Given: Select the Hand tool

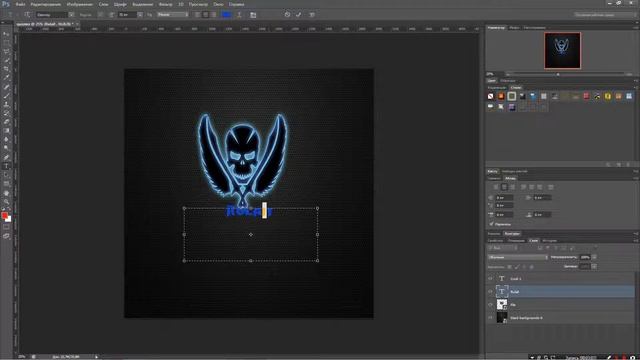Looking at the screenshot, I should (6, 193).
